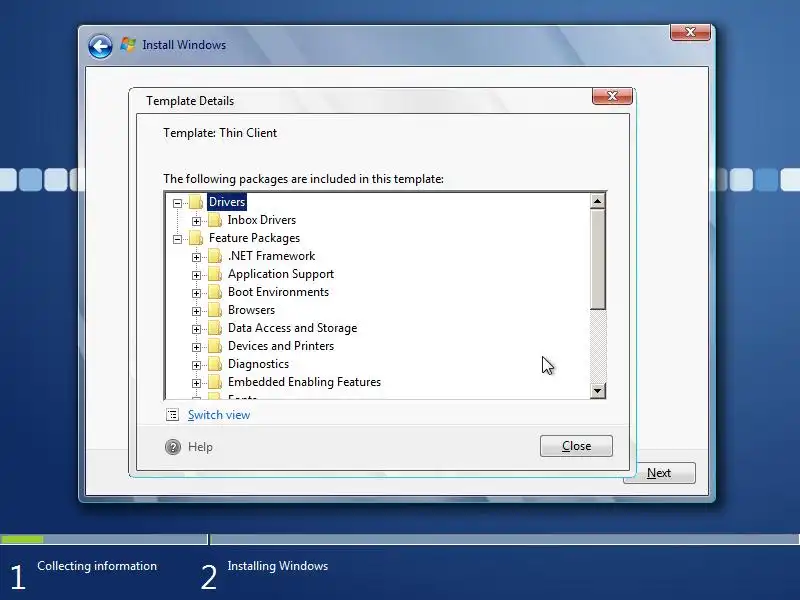Image resolution: width=800 pixels, height=600 pixels.
Task: Go back using the blue arrow button
Action: pos(100,46)
